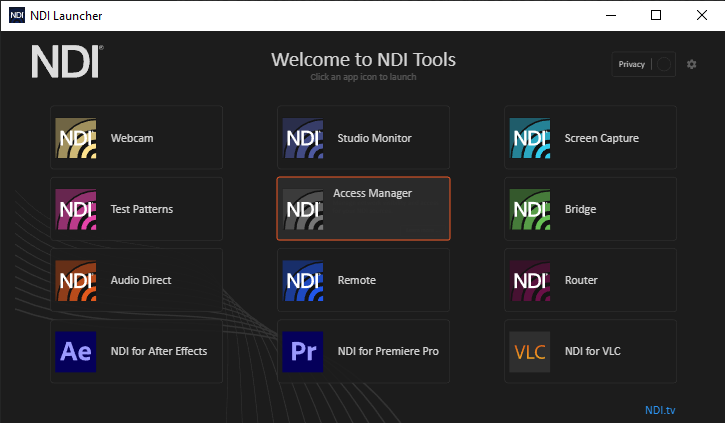The height and width of the screenshot is (423, 725).
Task: Click the NDI for Premiere Pro label
Action: pos(388,351)
